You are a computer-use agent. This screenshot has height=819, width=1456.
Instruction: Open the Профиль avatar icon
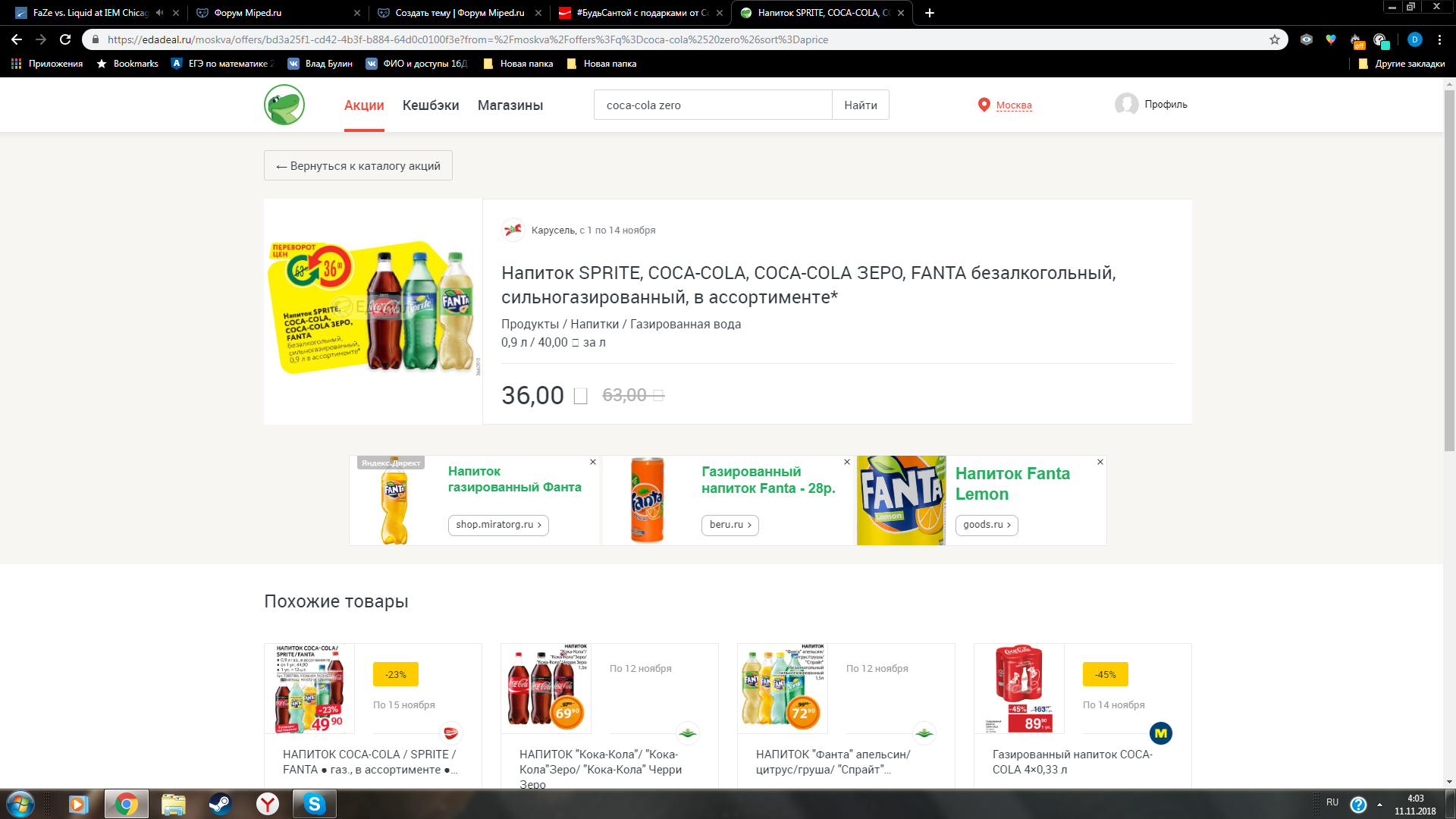click(x=1127, y=104)
